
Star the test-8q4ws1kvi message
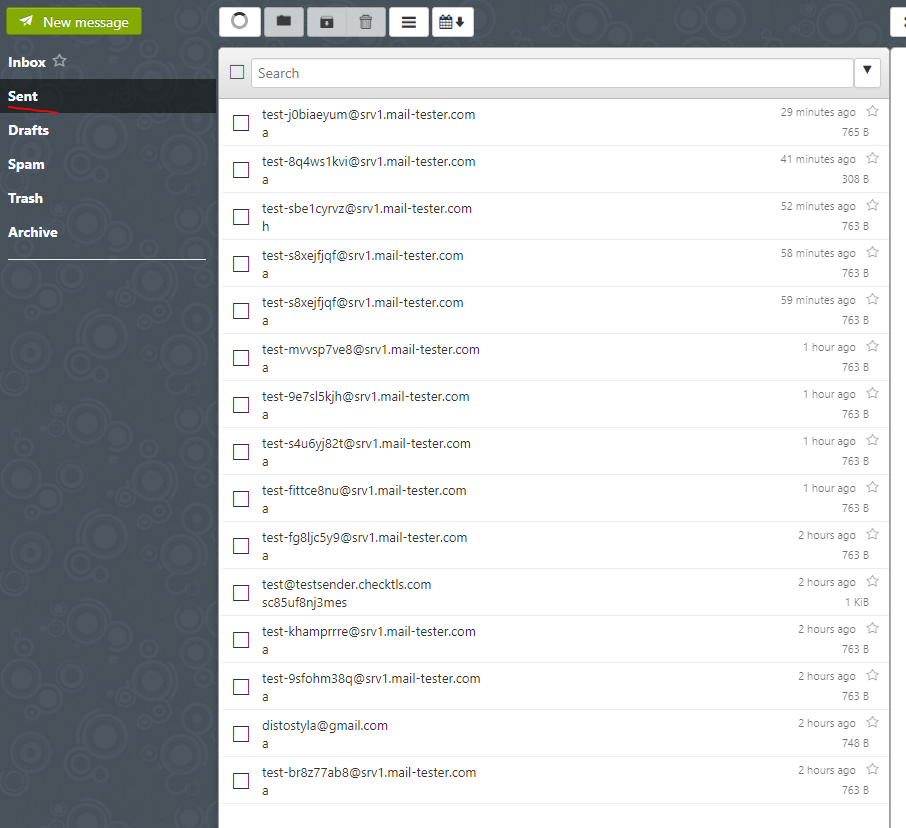[x=872, y=158]
